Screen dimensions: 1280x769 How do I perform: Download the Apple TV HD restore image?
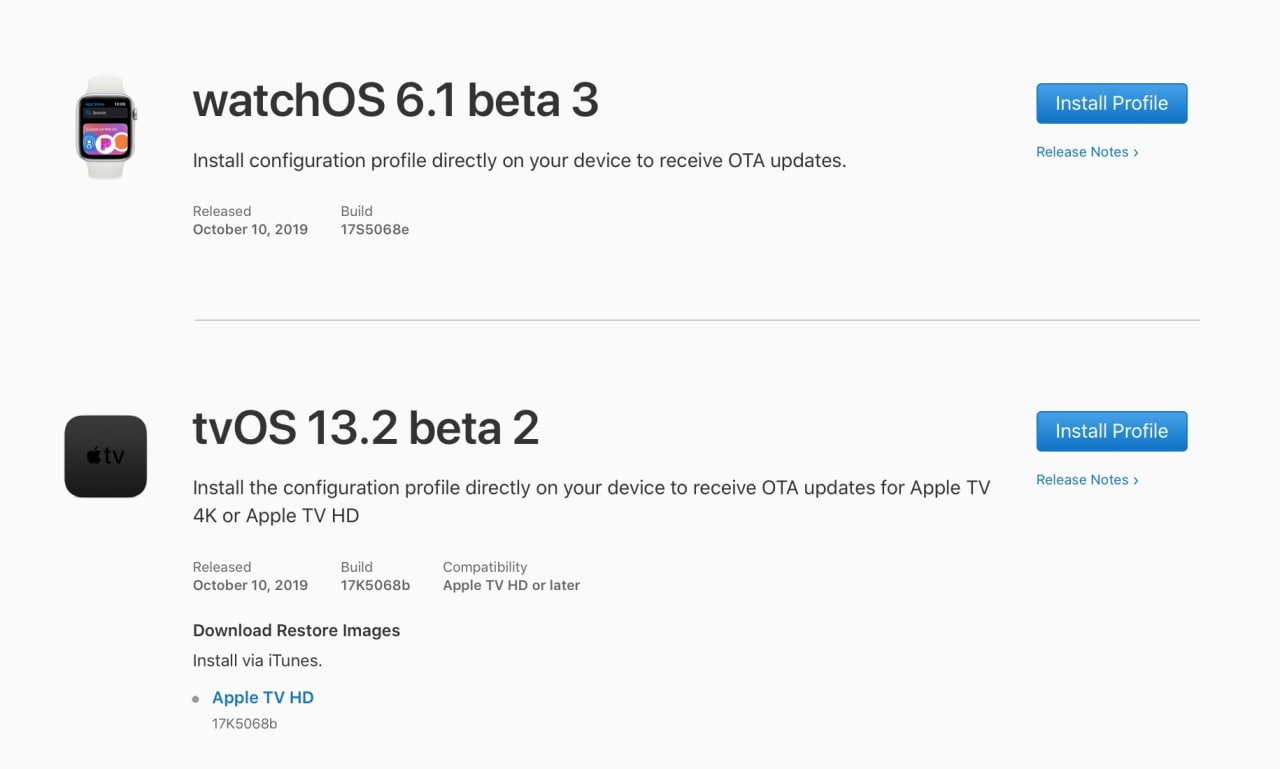263,698
